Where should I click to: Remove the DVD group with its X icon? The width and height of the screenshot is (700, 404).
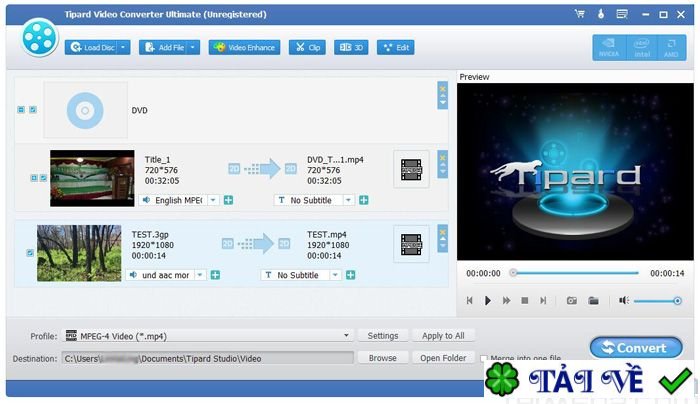pos(442,88)
